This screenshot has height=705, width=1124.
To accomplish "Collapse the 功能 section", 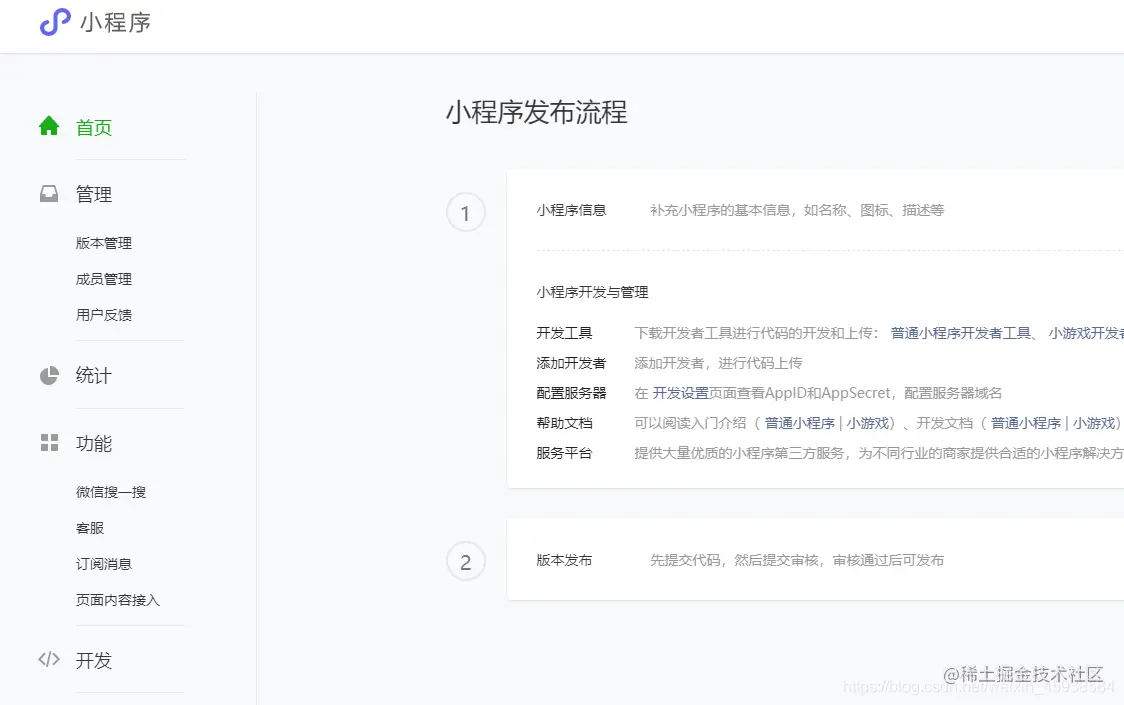I will point(94,443).
